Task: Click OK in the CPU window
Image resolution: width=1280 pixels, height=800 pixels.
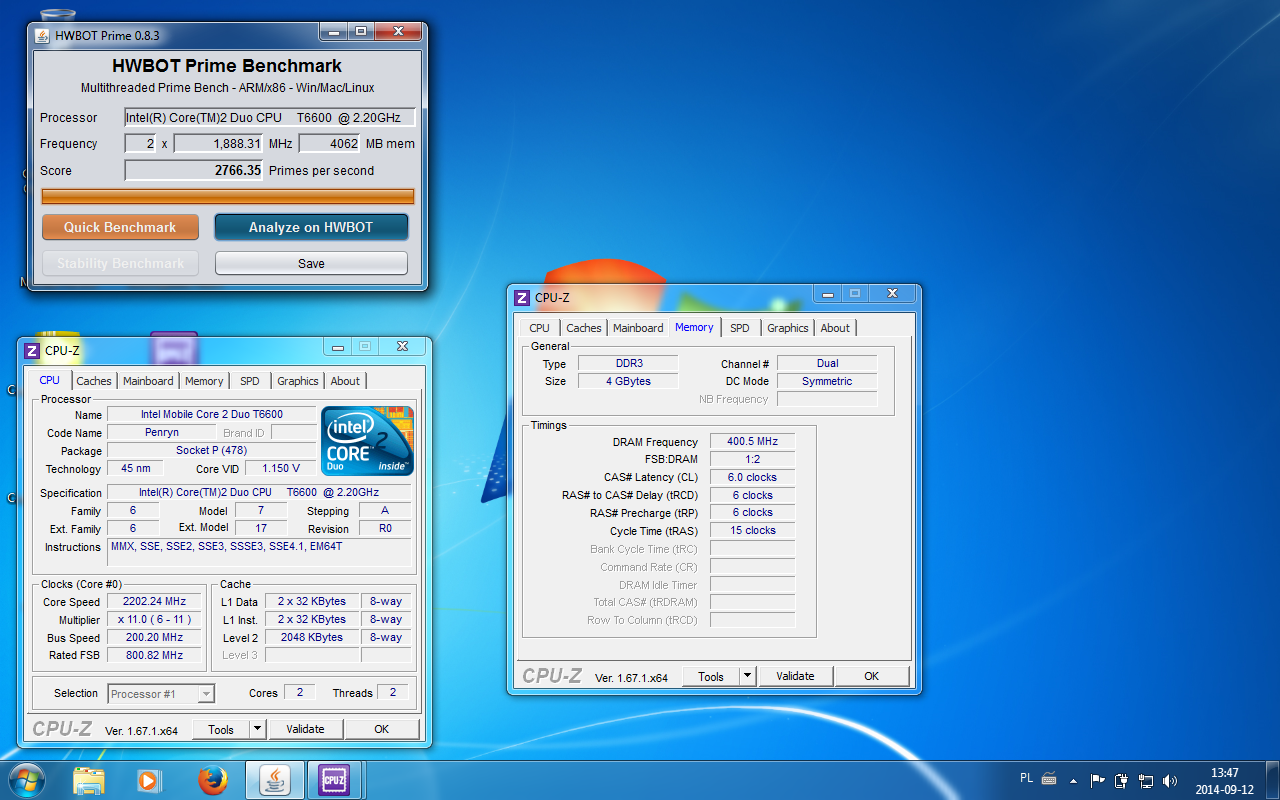Action: (381, 729)
